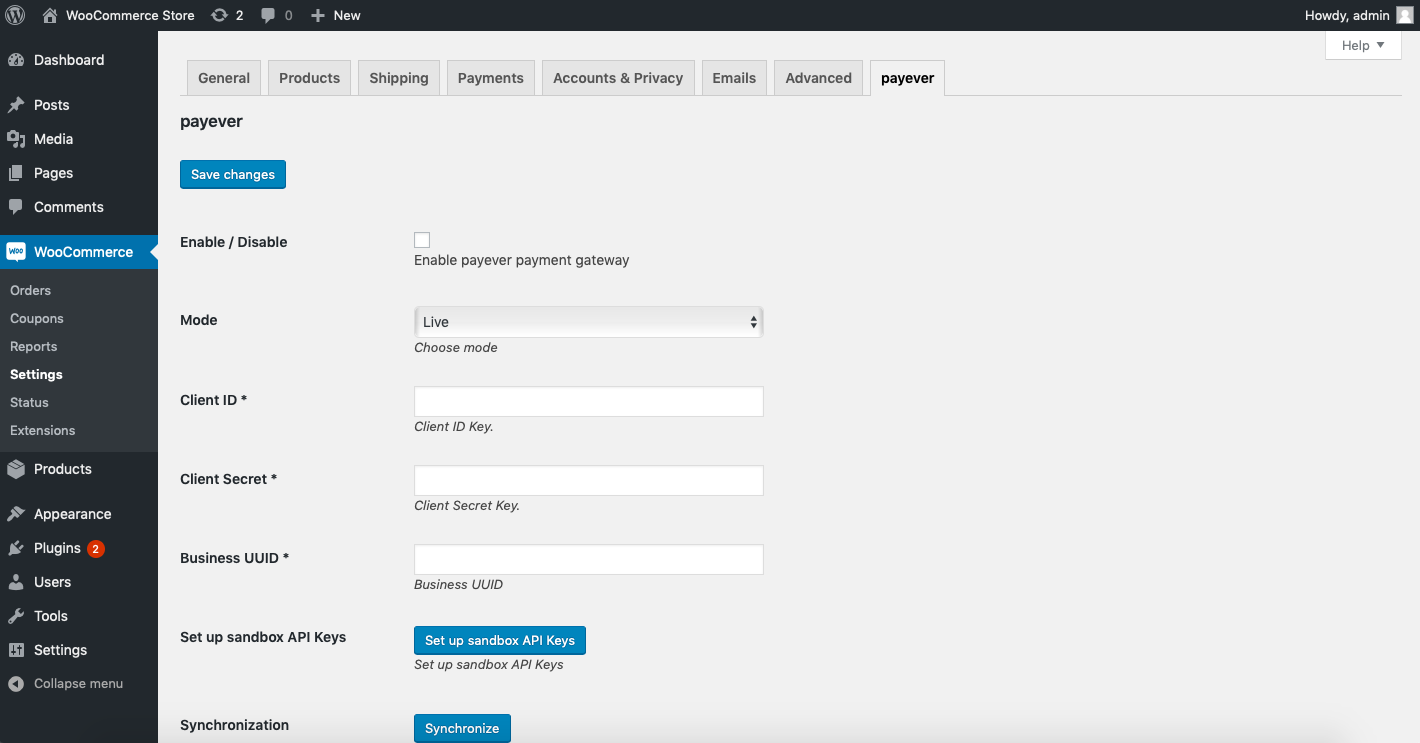The width and height of the screenshot is (1420, 743).
Task: Open the WooCommerce Store home icon
Action: 50,15
